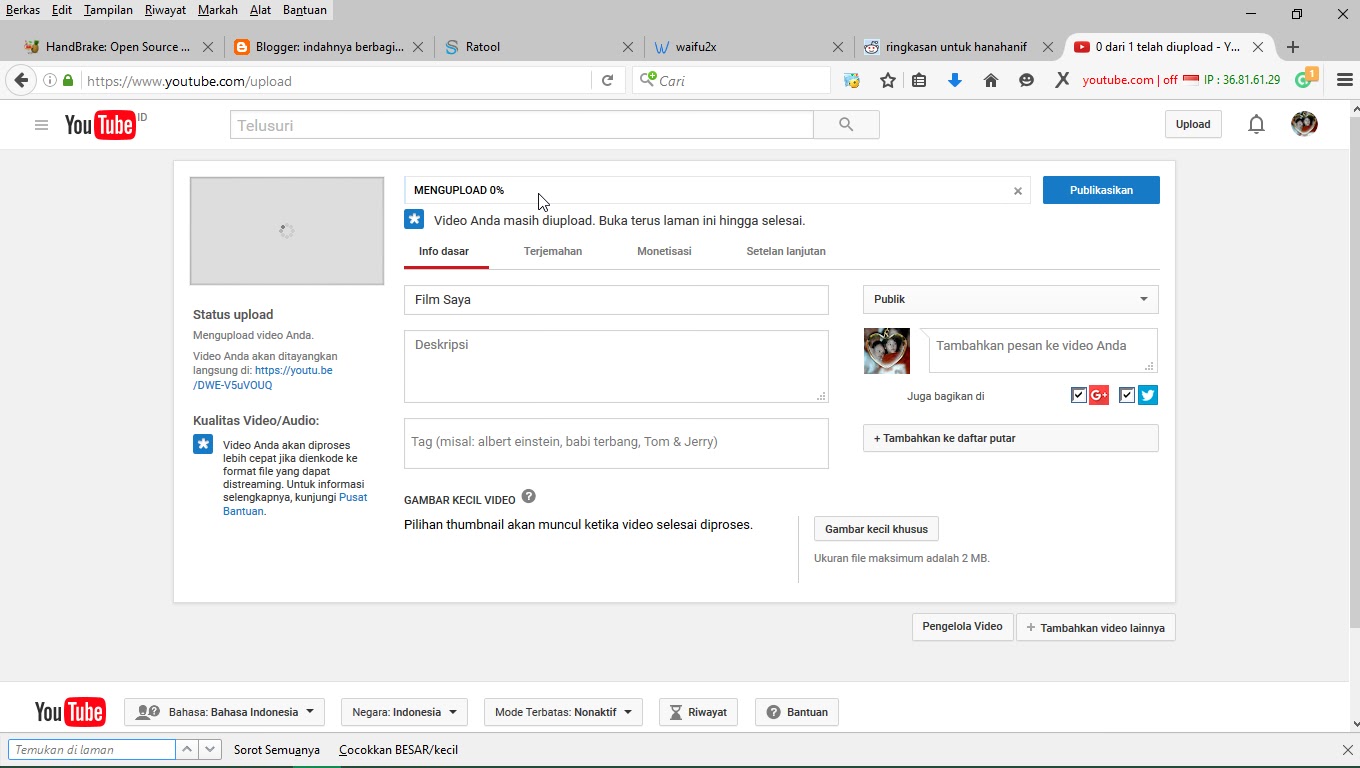This screenshot has height=768, width=1360.
Task: Click header Upload button
Action: (1193, 124)
